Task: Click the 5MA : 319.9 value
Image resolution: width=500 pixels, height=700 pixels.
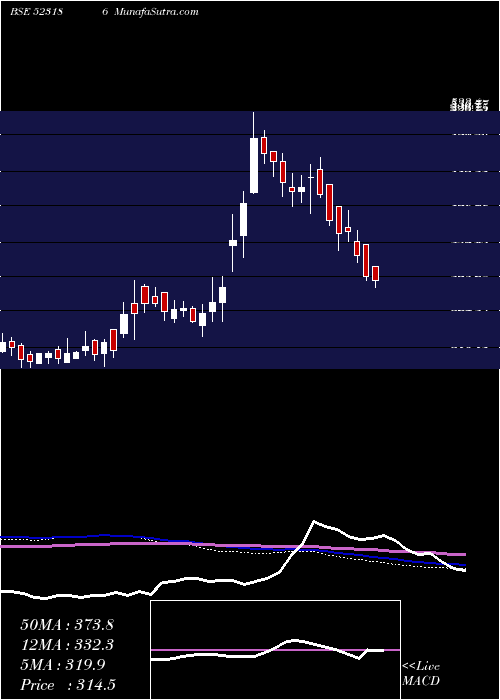Action: tap(62, 665)
